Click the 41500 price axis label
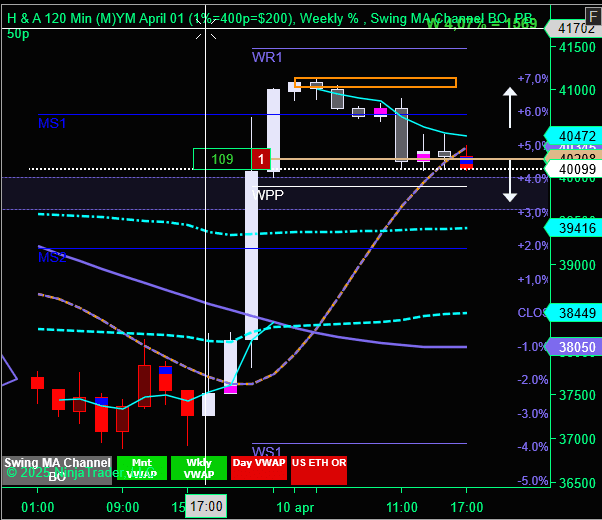This screenshot has height=520, width=602. point(577,47)
